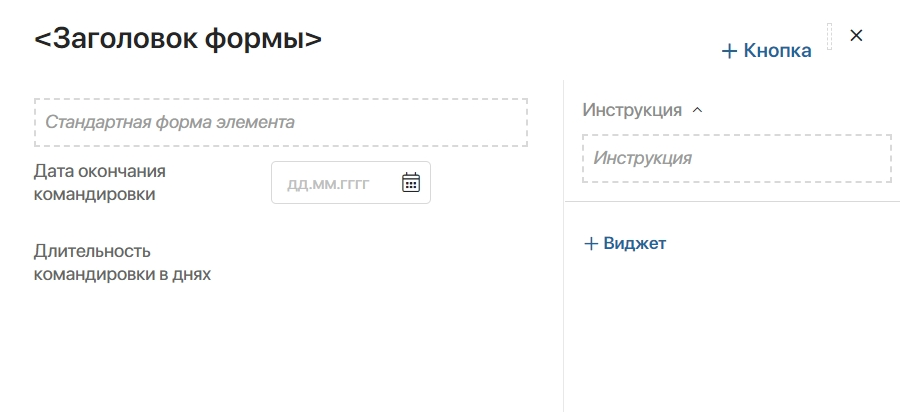Click the plus icon beside Кнопка
Viewport: 900px width, 412px height.
(729, 51)
